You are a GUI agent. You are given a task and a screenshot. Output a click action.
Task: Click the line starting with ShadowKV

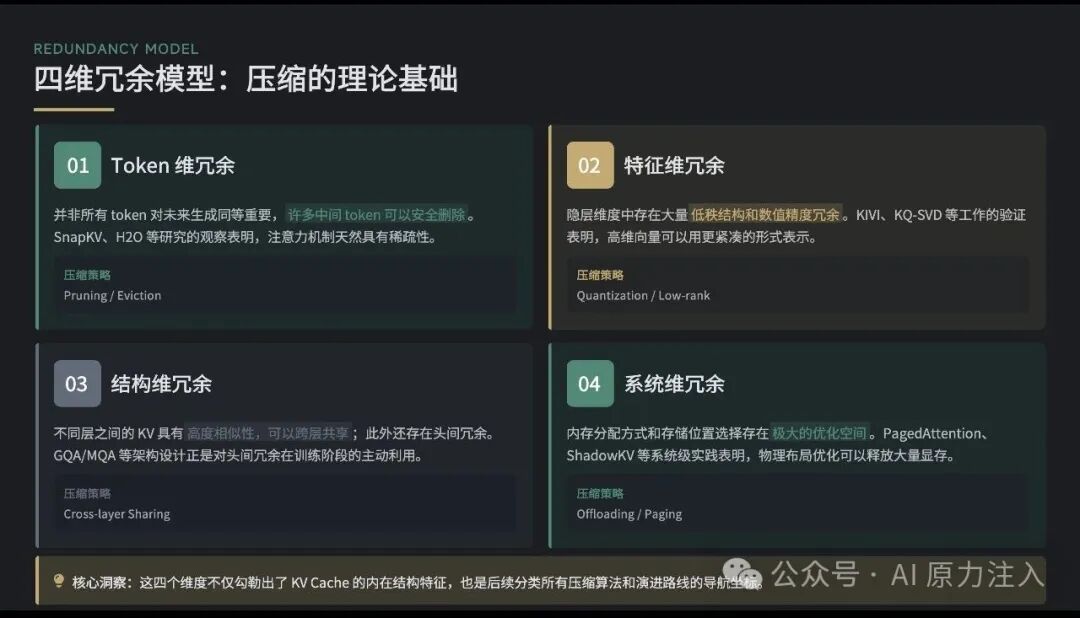click(x=761, y=455)
